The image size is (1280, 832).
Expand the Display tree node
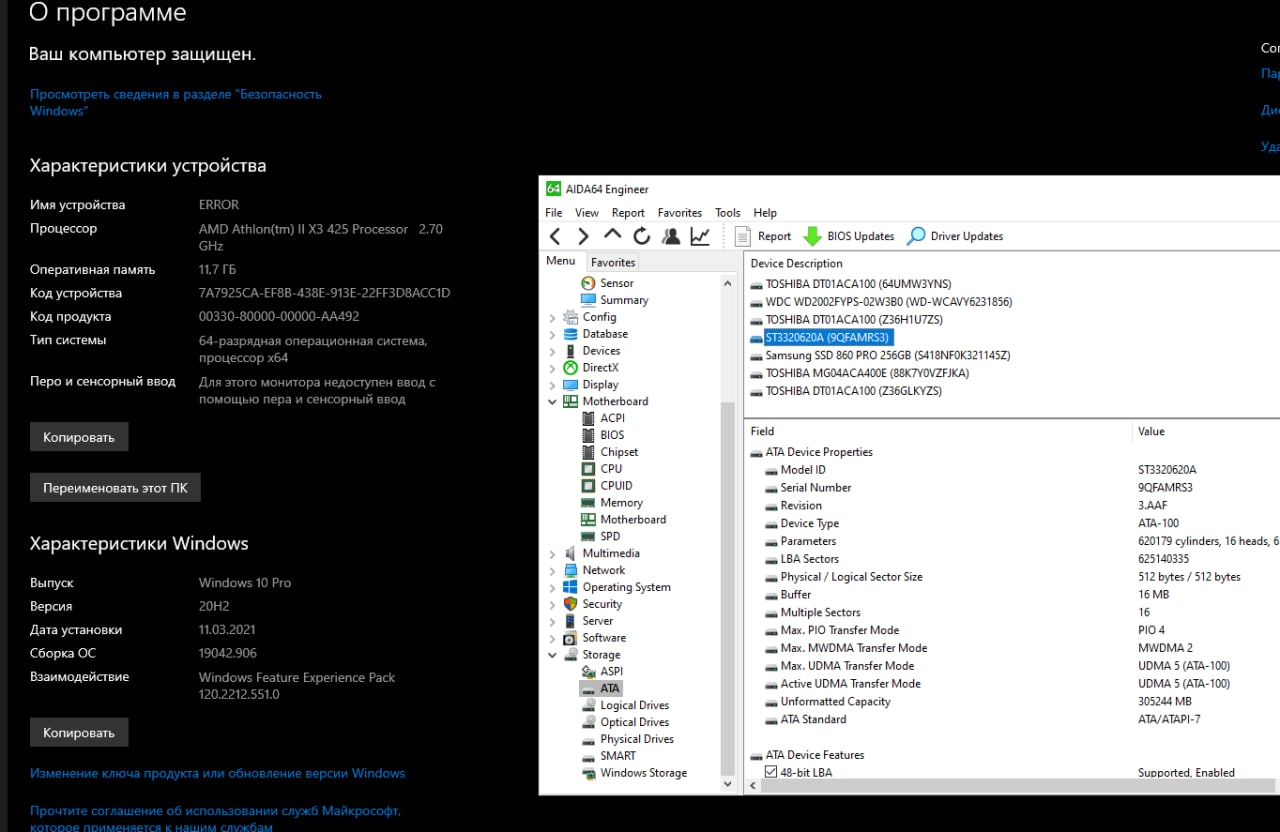point(552,385)
